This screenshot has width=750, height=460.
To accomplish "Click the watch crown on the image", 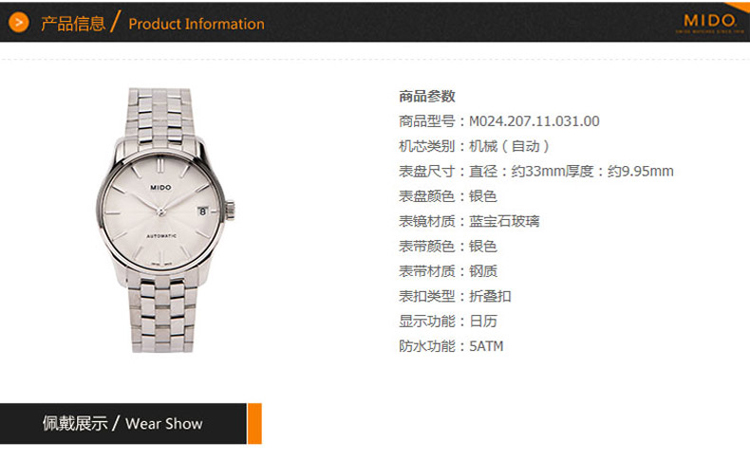I will 230,210.
